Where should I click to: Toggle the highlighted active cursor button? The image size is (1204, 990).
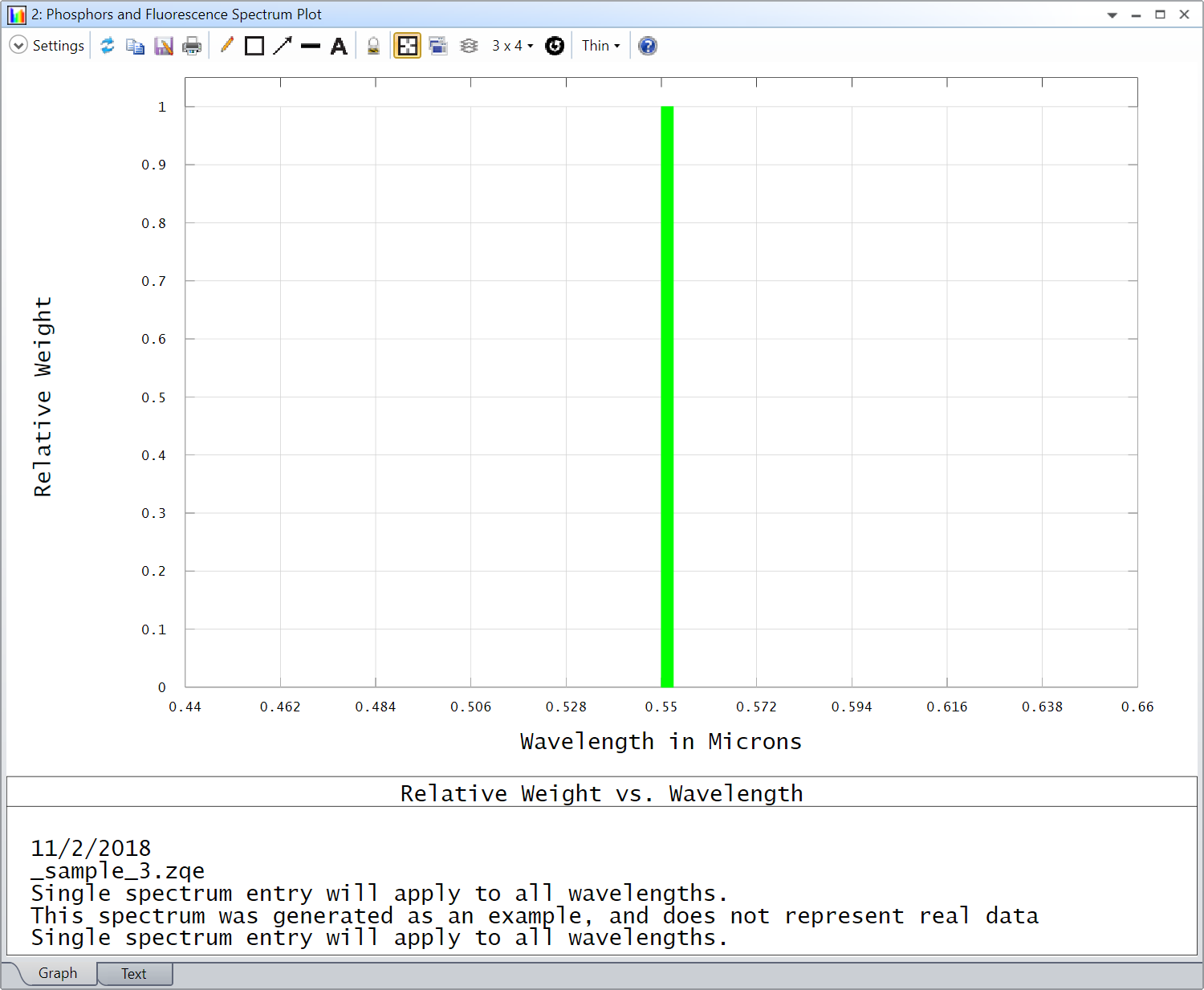[x=408, y=46]
